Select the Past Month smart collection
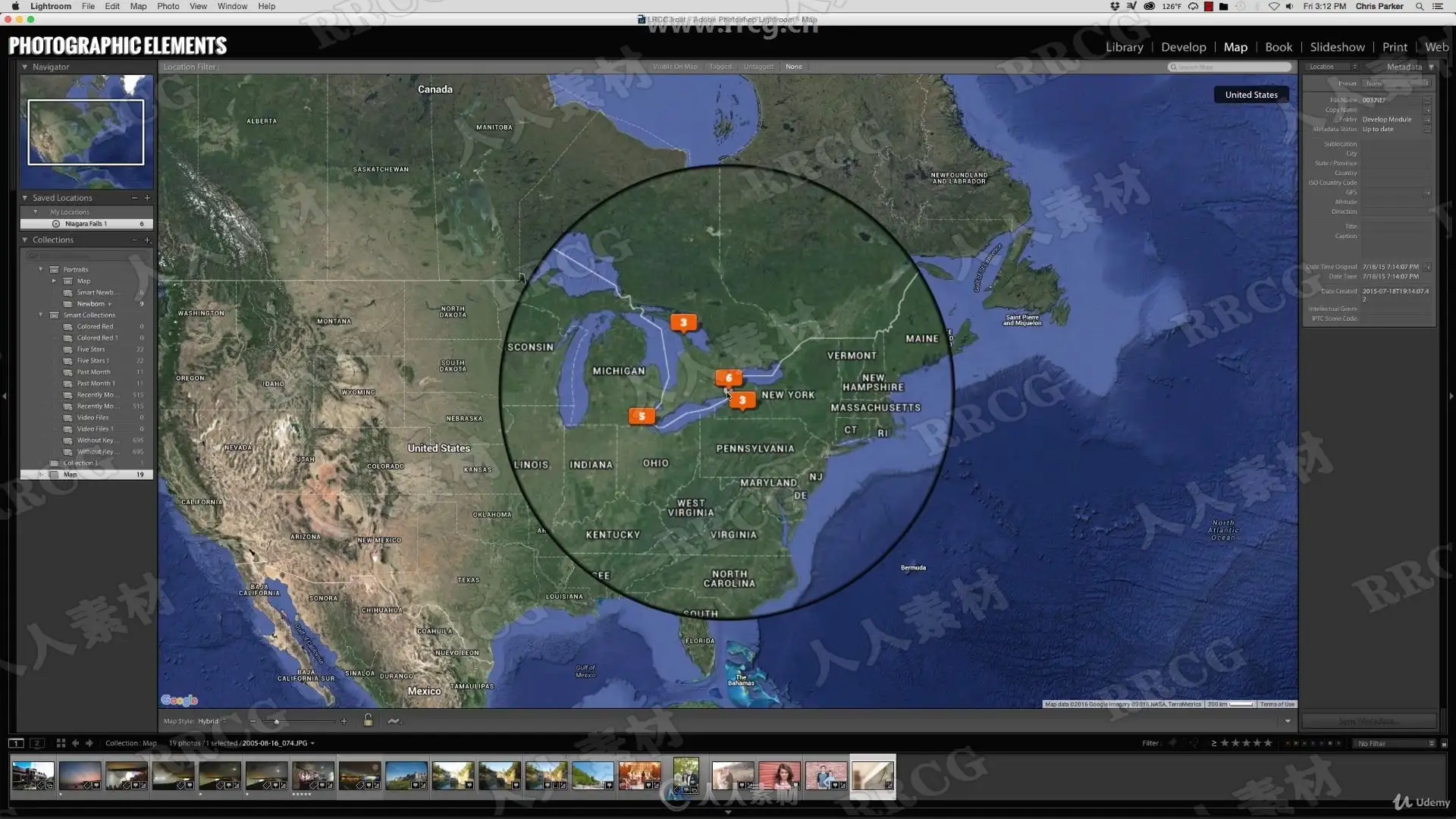 coord(93,372)
